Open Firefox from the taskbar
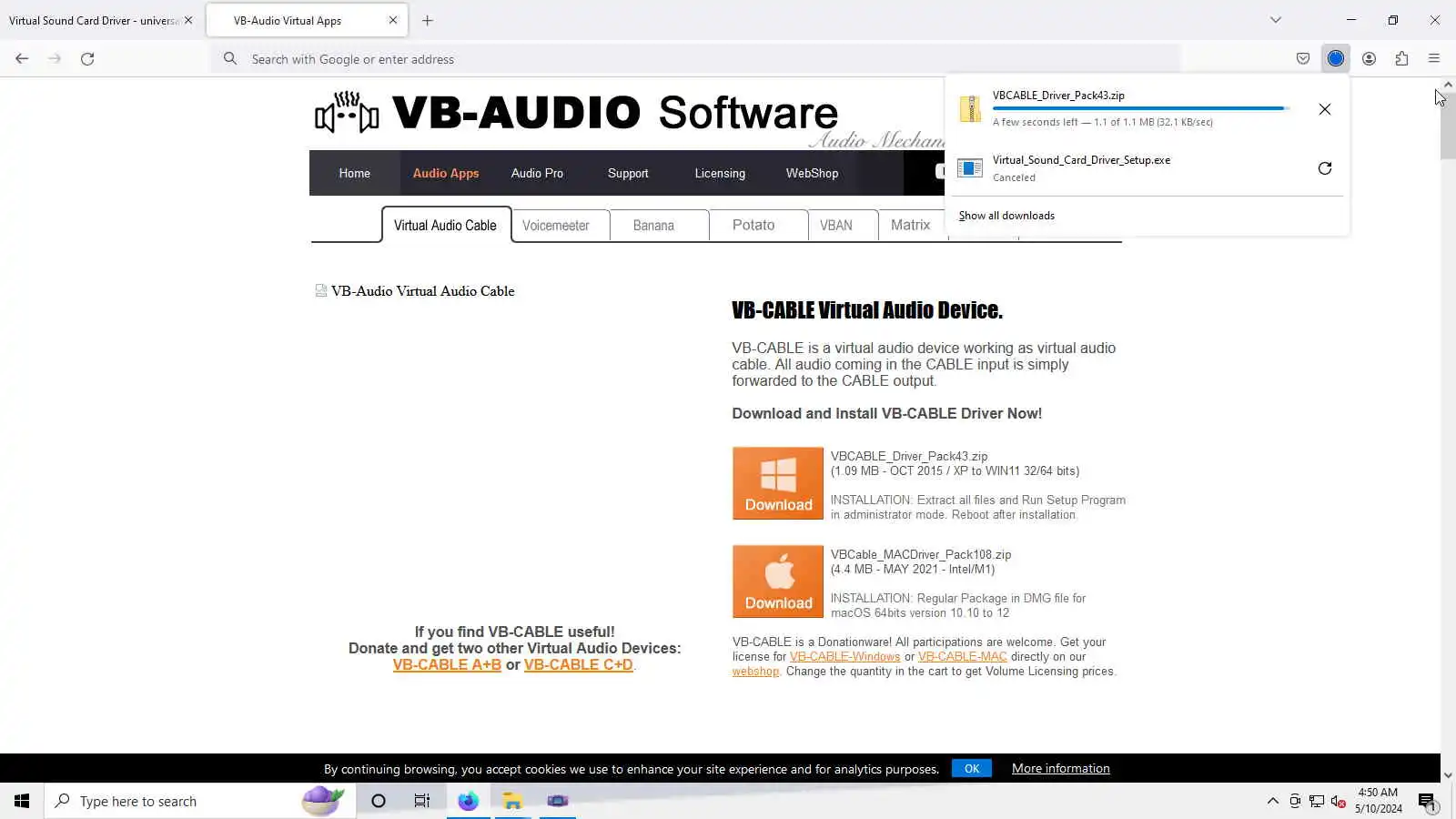This screenshot has height=819, width=1456. click(468, 801)
